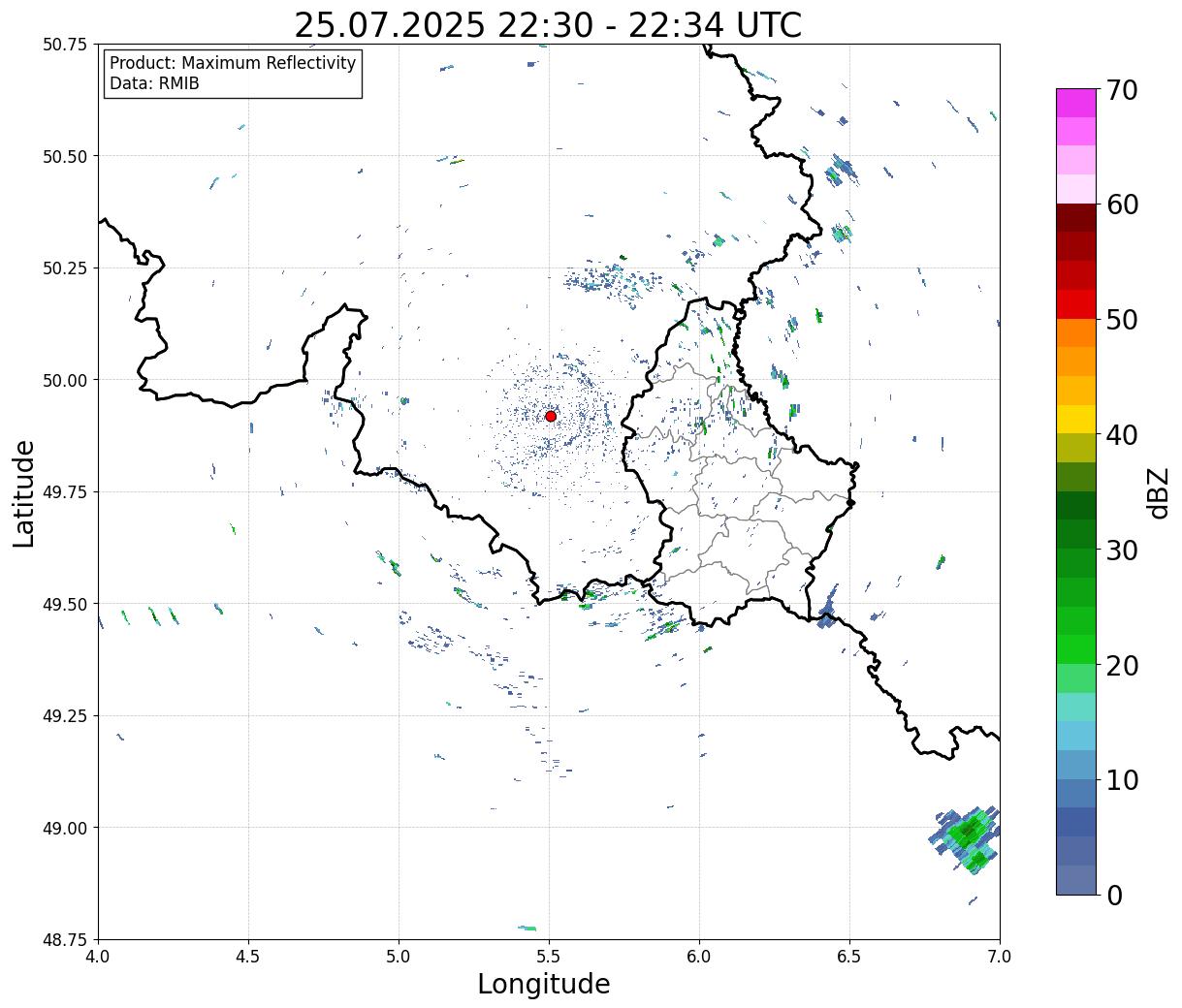Click the 'Data: RMIB' text
This screenshot has height=1008, width=1182.
(154, 84)
